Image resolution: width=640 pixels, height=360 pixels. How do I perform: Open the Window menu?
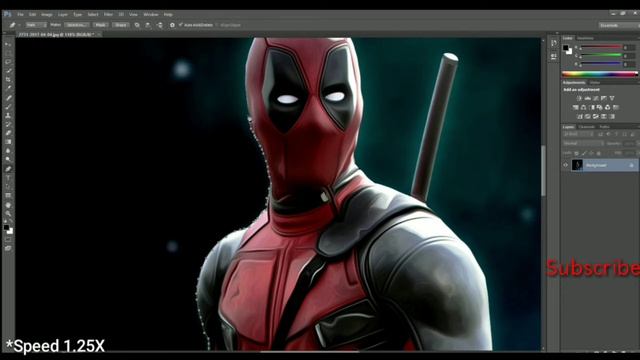click(x=151, y=14)
